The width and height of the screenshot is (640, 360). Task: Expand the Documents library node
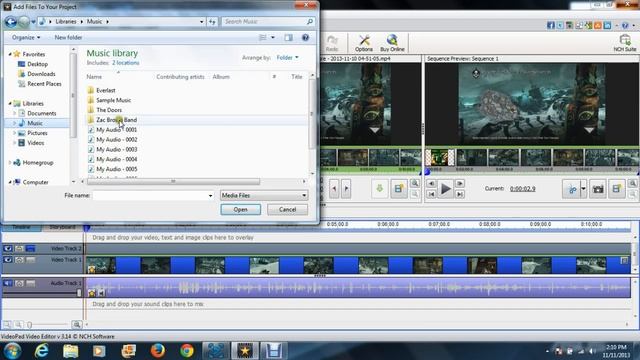(x=14, y=113)
